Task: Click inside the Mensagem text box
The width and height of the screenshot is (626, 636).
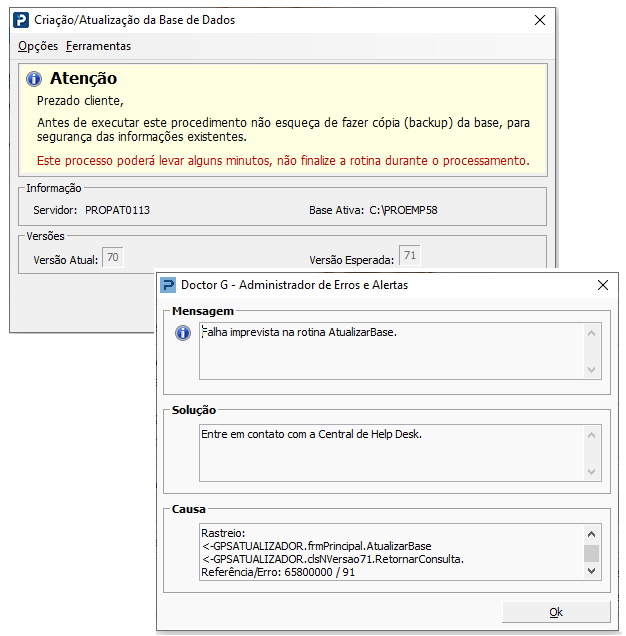Action: click(391, 351)
